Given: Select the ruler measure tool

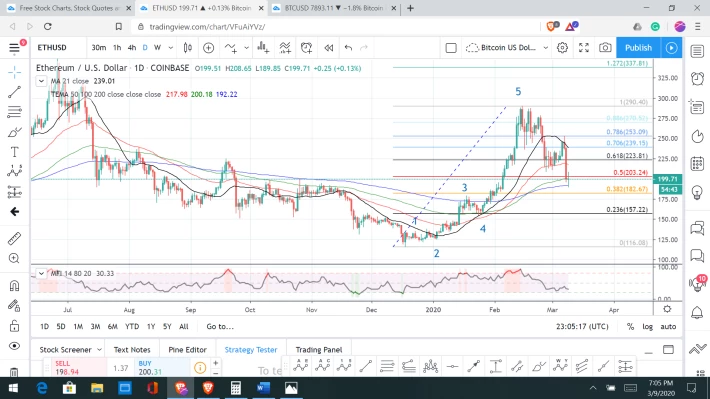Looking at the screenshot, I should [14, 238].
